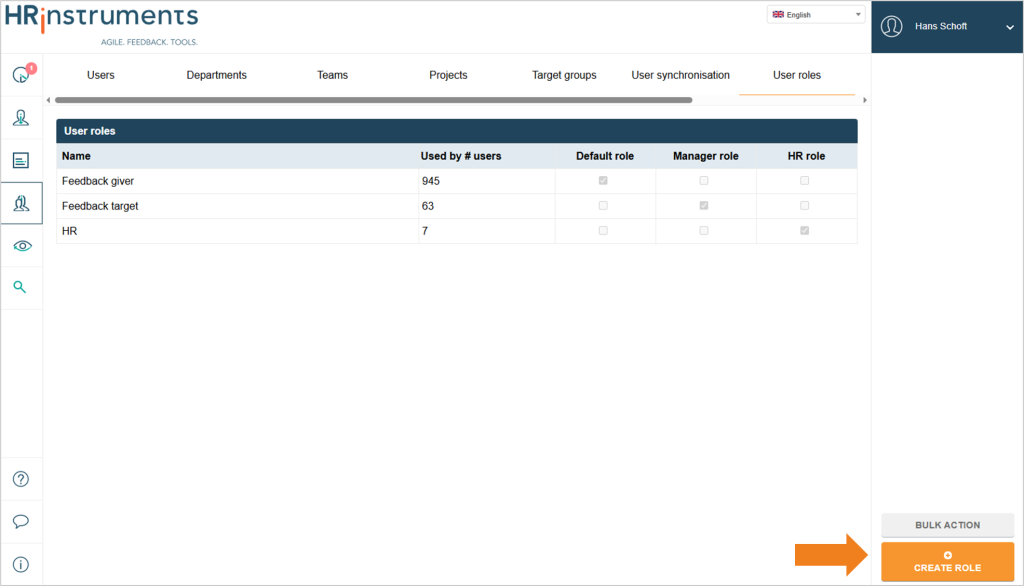Toggle HR role checkbox for HR row
This screenshot has height=586, width=1024.
(x=805, y=230)
